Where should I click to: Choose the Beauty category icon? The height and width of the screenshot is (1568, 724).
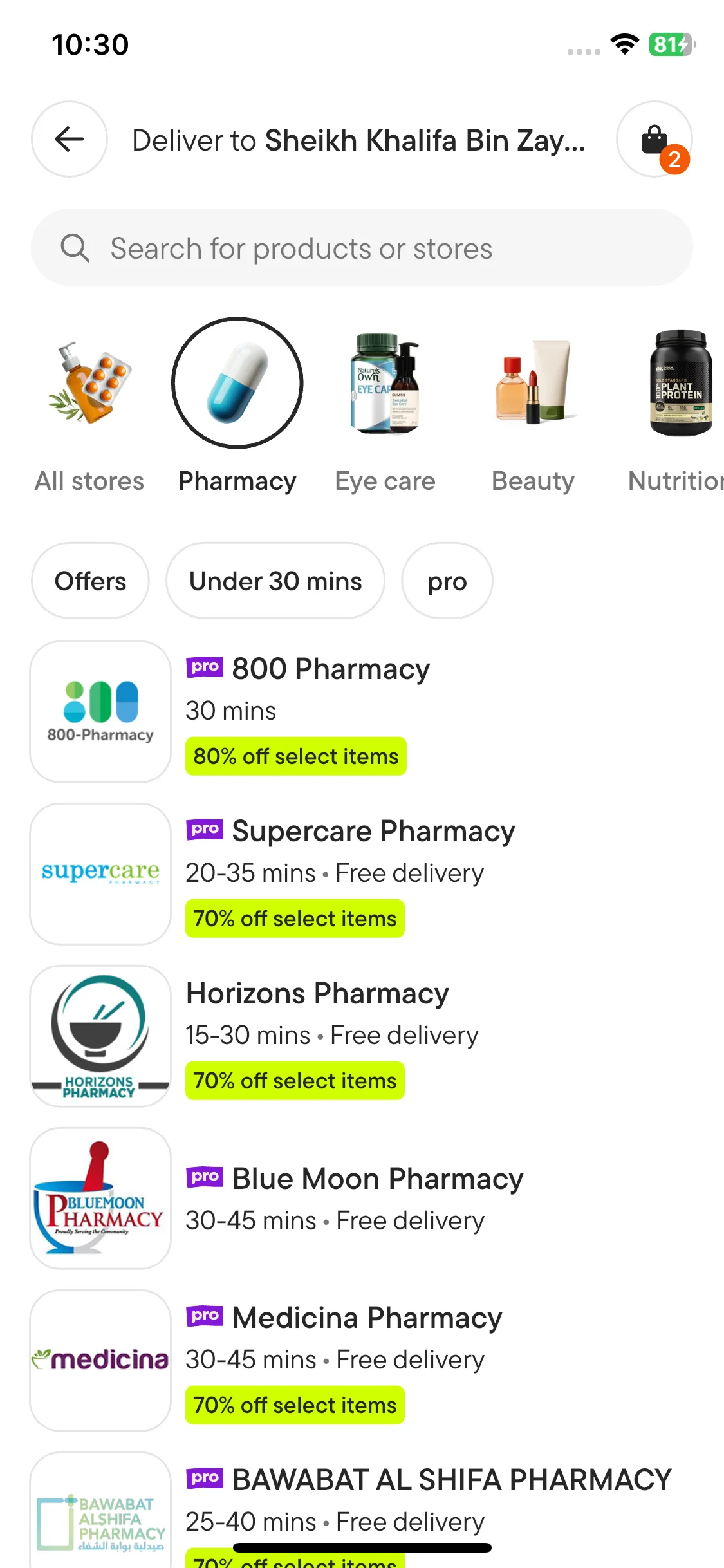[533, 382]
